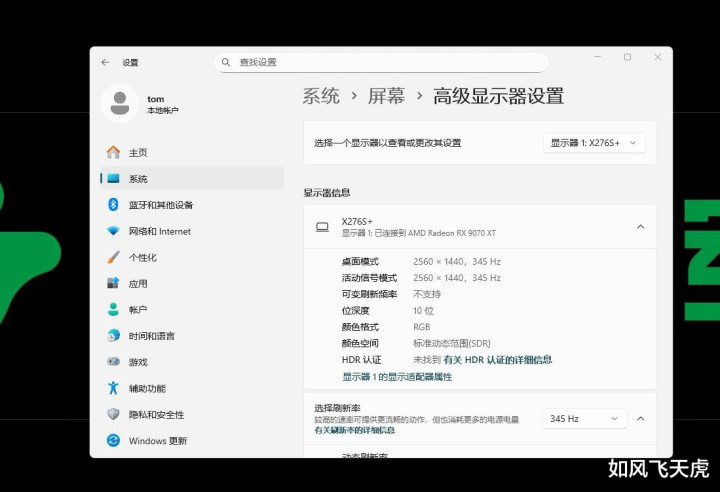The width and height of the screenshot is (720, 492).
Task: Collapse the refresh rate (选择刷新率) section
Action: tap(640, 419)
